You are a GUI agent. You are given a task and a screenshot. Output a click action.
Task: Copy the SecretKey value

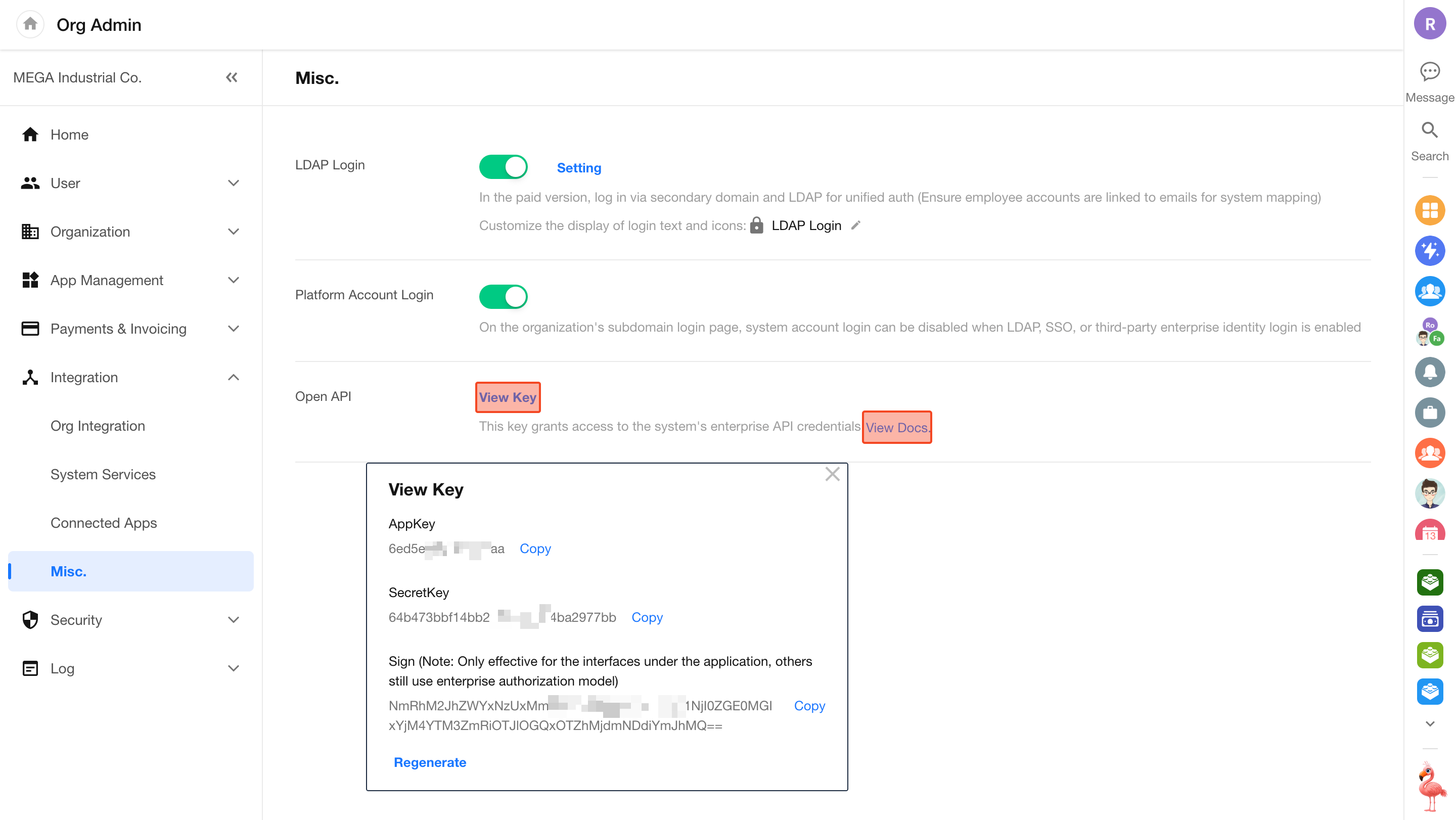pos(647,617)
